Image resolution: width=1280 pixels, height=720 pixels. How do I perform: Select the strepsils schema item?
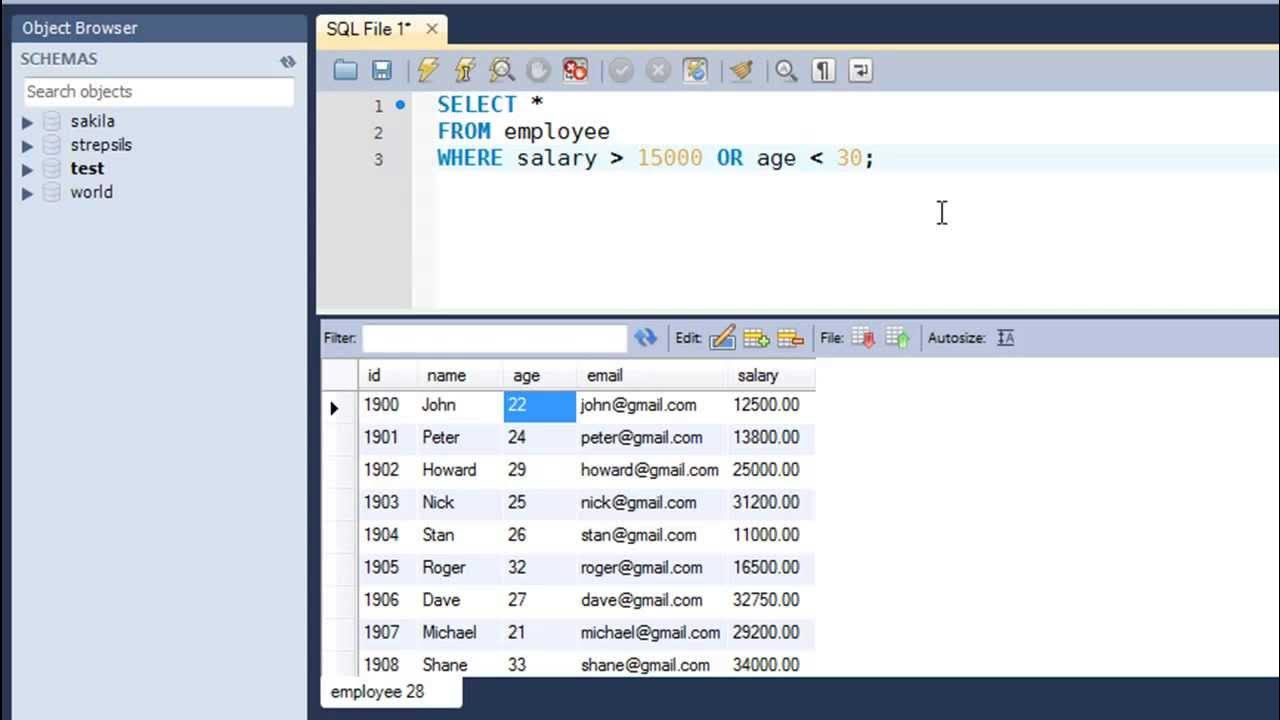pyautogui.click(x=101, y=145)
